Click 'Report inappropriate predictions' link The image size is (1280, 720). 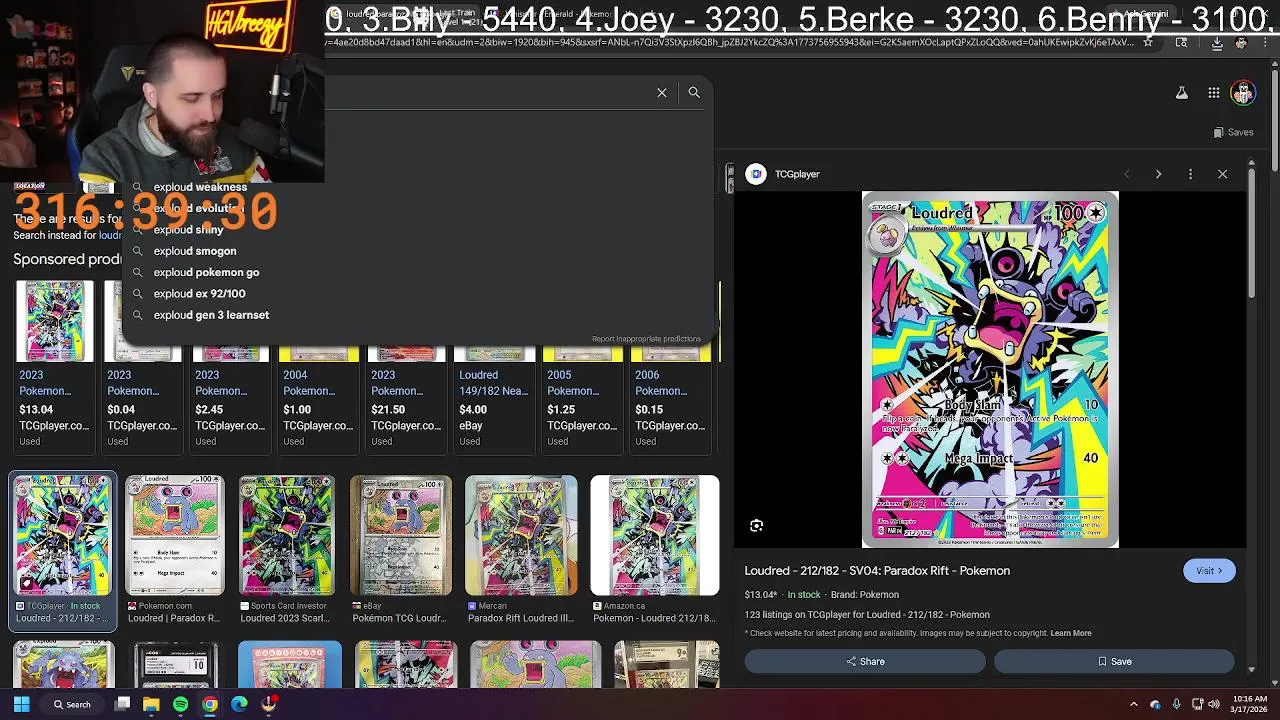[646, 339]
